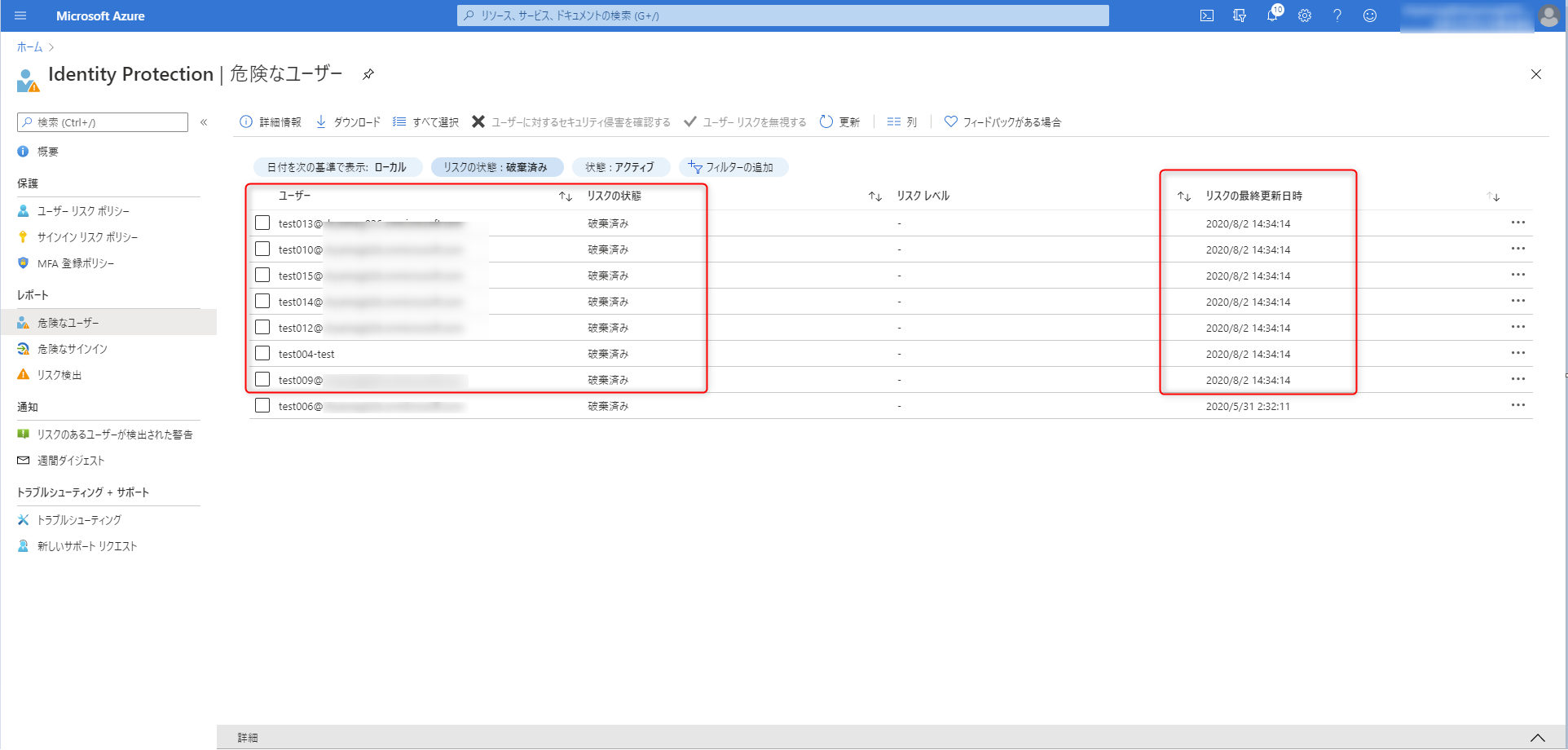Expand the 詳細 panel with the chevron
Screen dimensions: 1568x750
[1537, 738]
